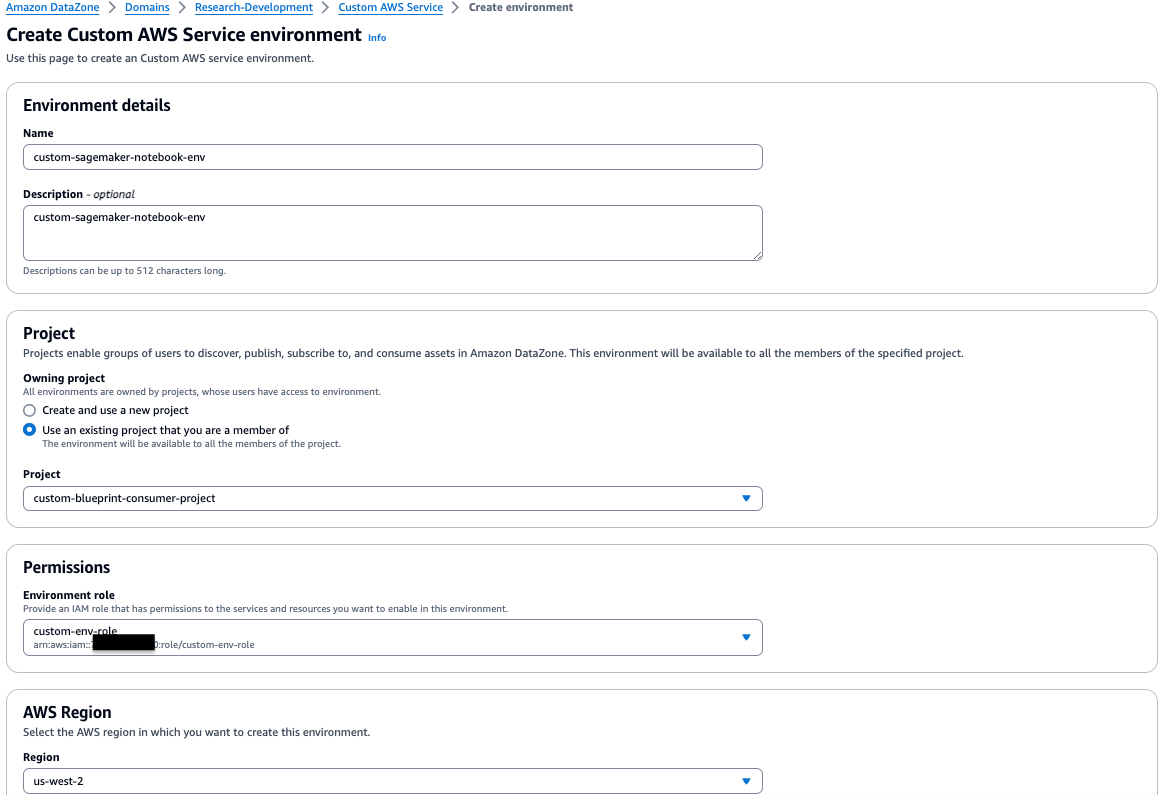This screenshot has height=795, width=1164.
Task: Click the 'Environment role' label
Action: [x=68, y=595]
